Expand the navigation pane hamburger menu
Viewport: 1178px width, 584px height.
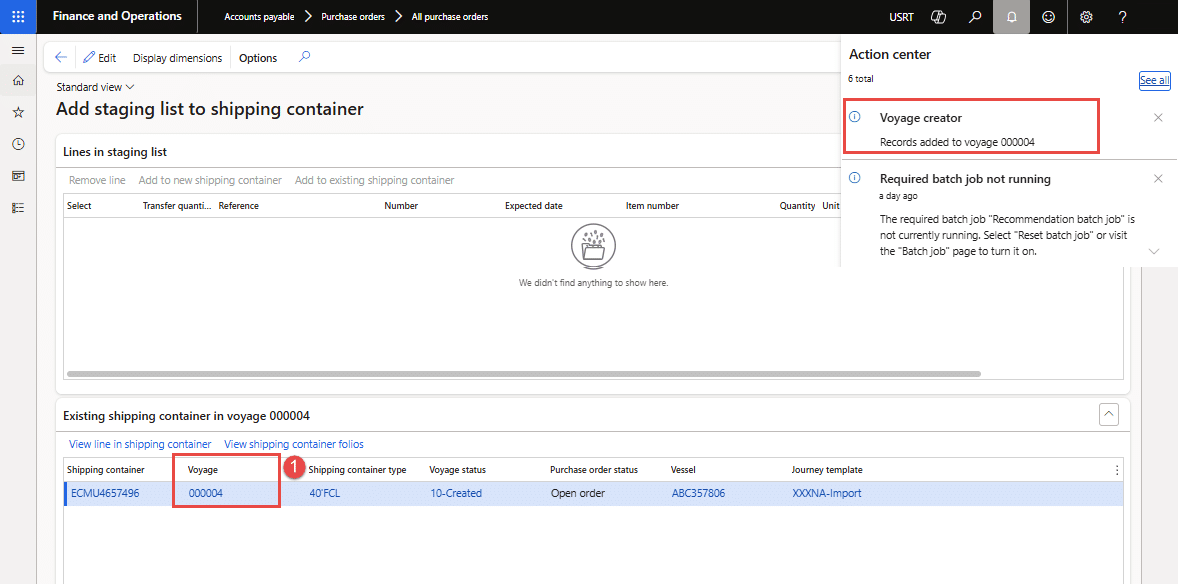point(18,50)
